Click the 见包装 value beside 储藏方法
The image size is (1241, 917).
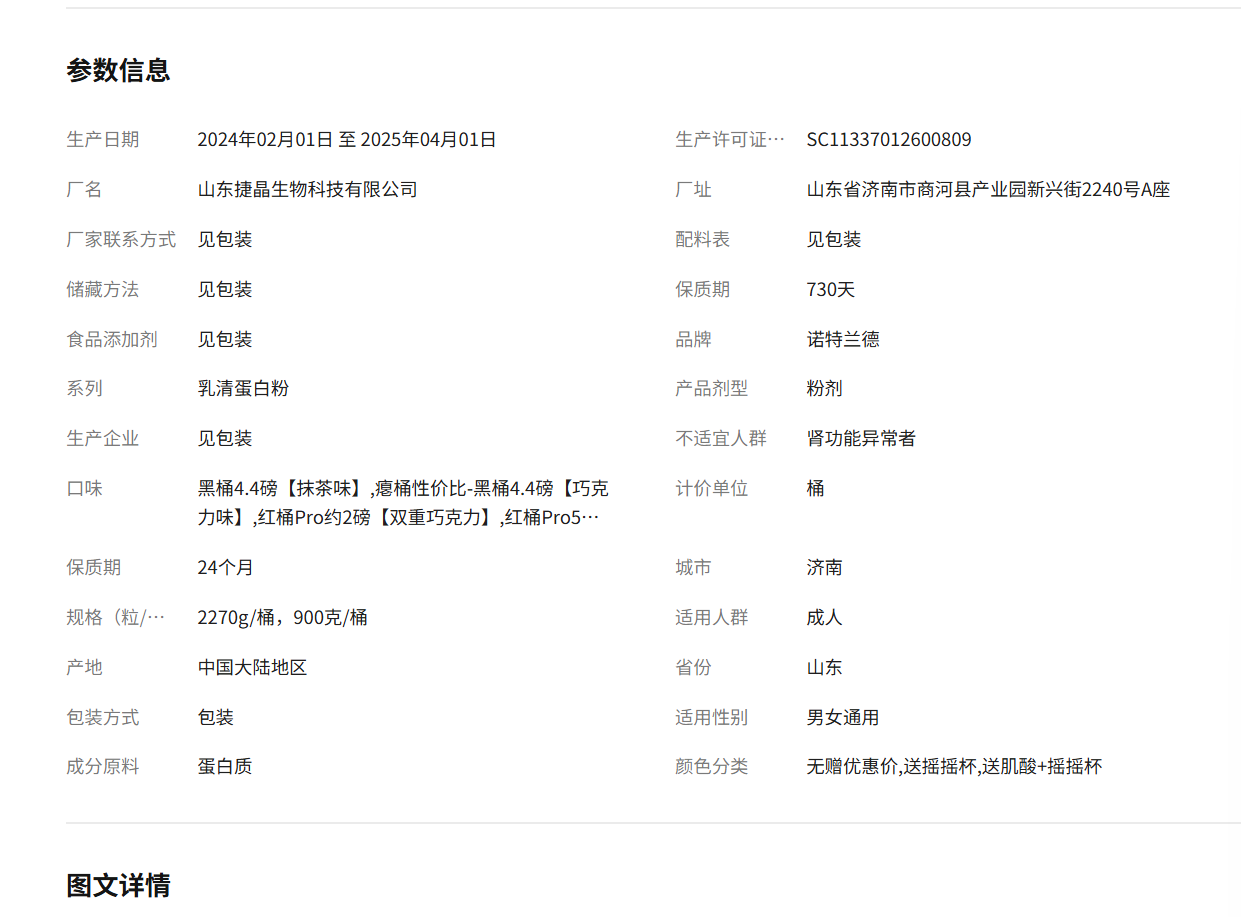click(225, 290)
